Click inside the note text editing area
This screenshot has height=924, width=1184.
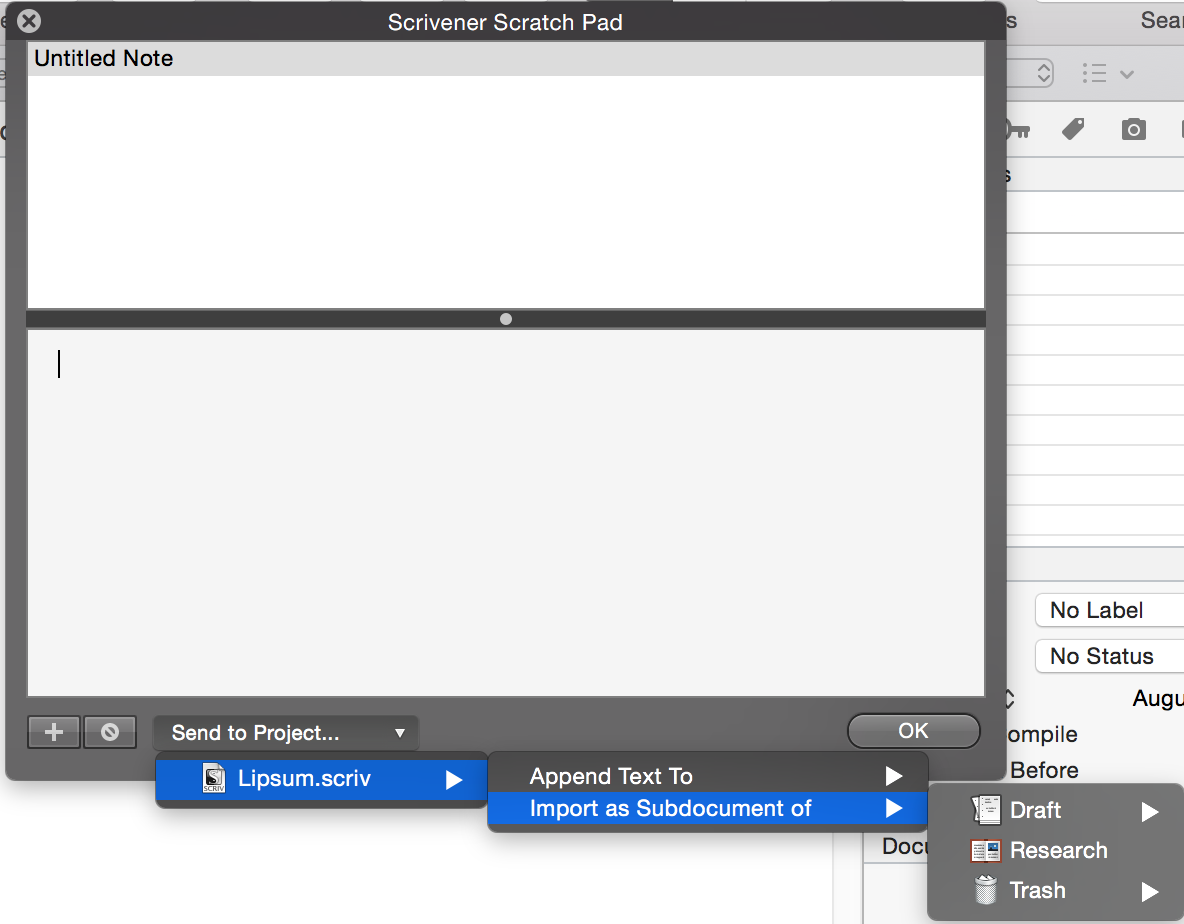[505, 512]
